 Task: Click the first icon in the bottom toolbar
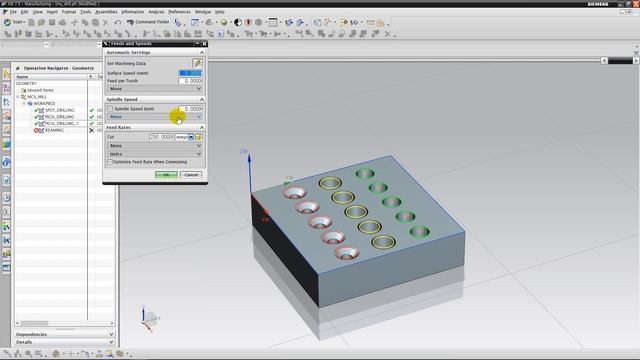click(x=7, y=353)
